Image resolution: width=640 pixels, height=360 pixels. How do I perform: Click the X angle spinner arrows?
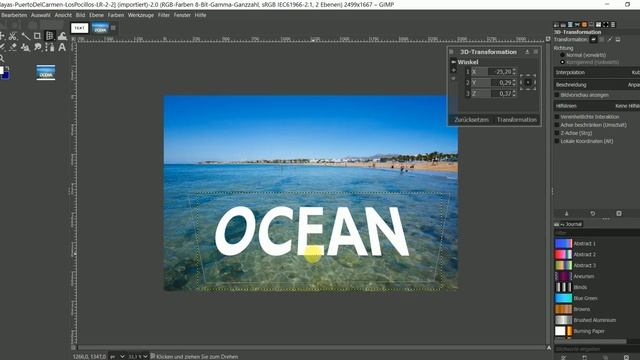pos(514,71)
